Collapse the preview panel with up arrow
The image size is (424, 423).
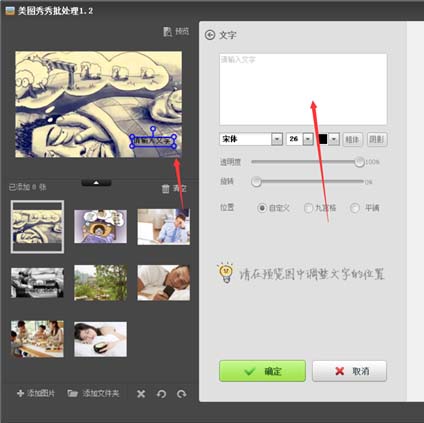click(x=96, y=183)
